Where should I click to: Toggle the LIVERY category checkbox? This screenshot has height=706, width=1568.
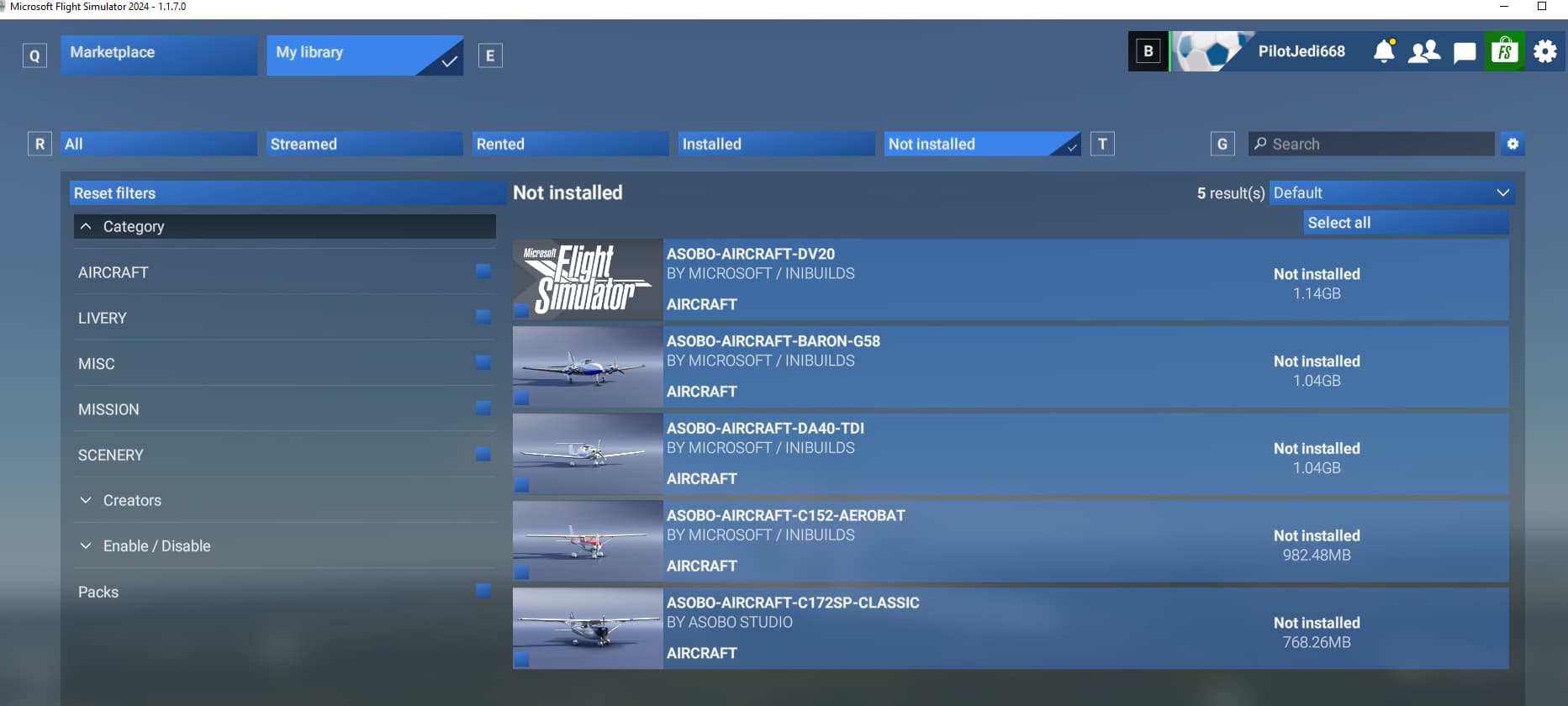click(x=483, y=317)
